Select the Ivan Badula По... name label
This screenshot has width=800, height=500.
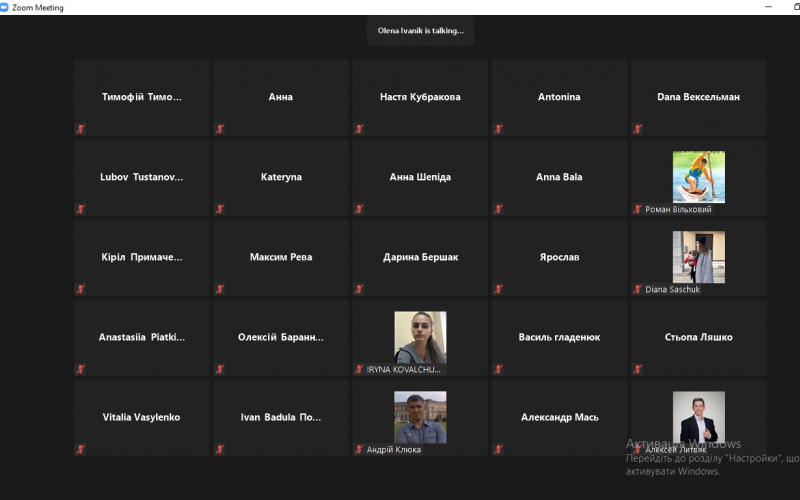pyautogui.click(x=281, y=417)
